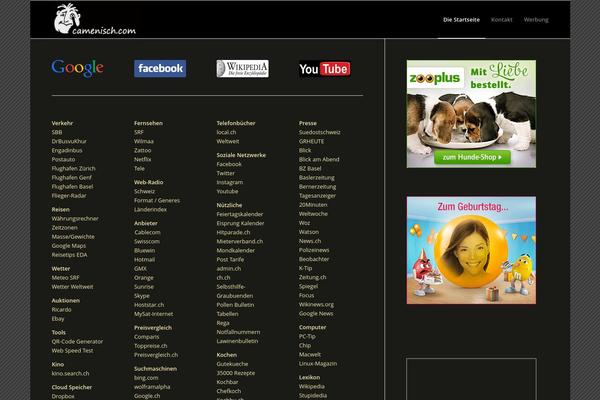The width and height of the screenshot is (600, 400).
Task: Open the QR-Code Generator link
Action: pos(77,341)
